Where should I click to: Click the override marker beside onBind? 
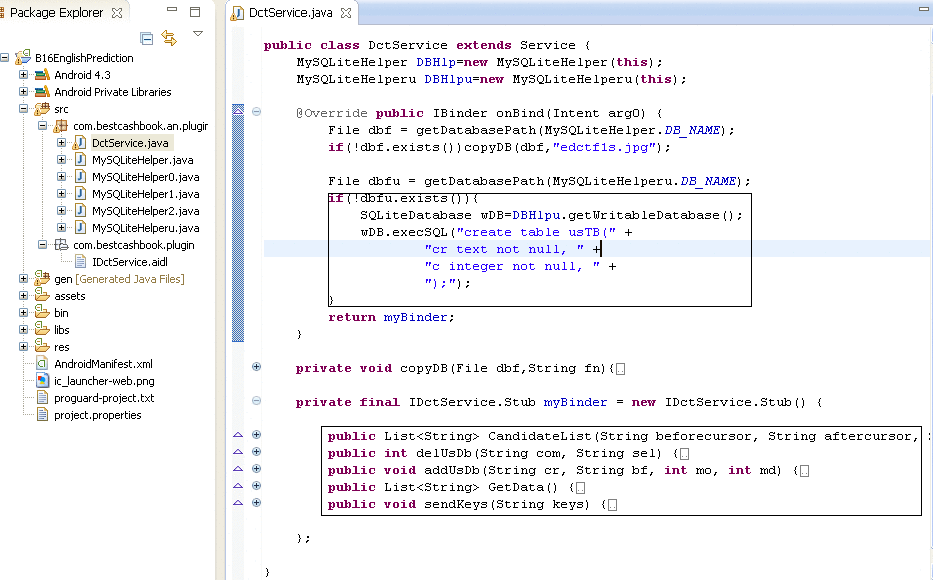point(238,109)
